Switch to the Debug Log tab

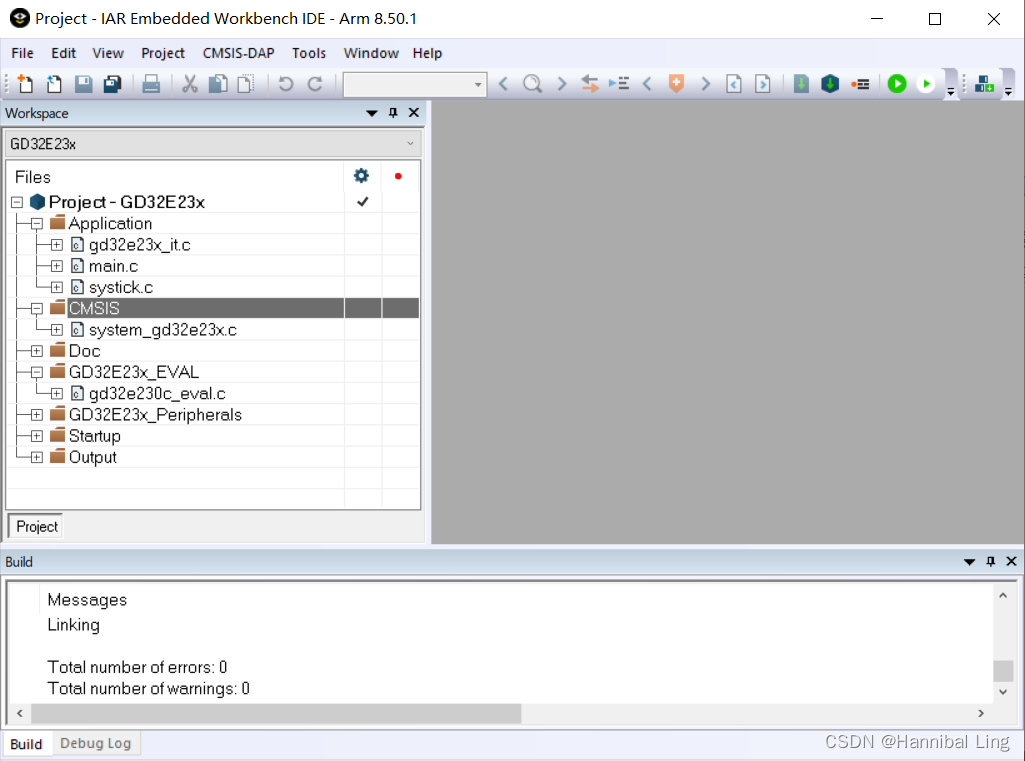[95, 743]
